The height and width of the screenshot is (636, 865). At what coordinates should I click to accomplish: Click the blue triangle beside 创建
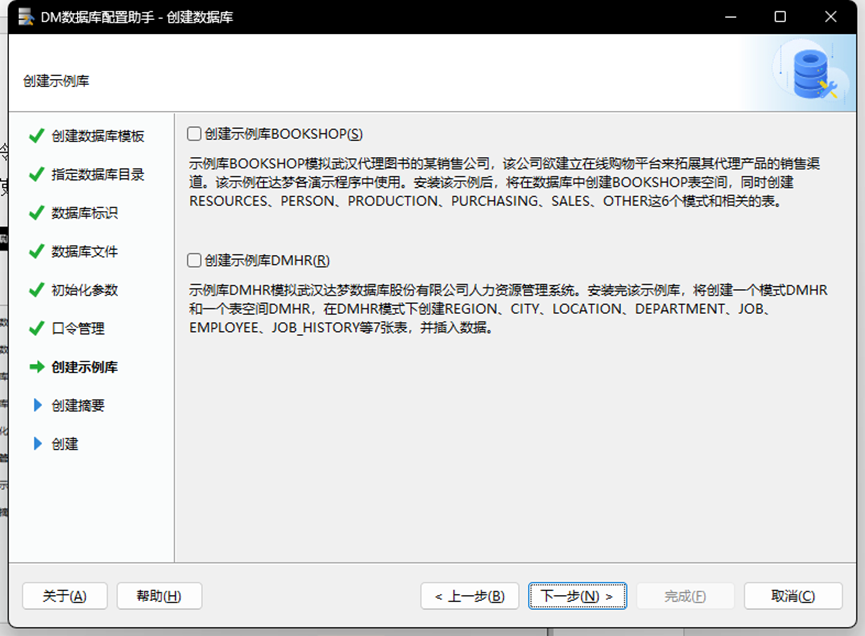pos(38,443)
